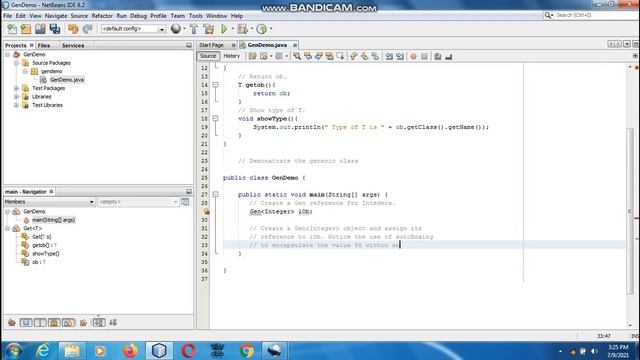
Task: Run the project with green play icon
Action: coord(224,29)
